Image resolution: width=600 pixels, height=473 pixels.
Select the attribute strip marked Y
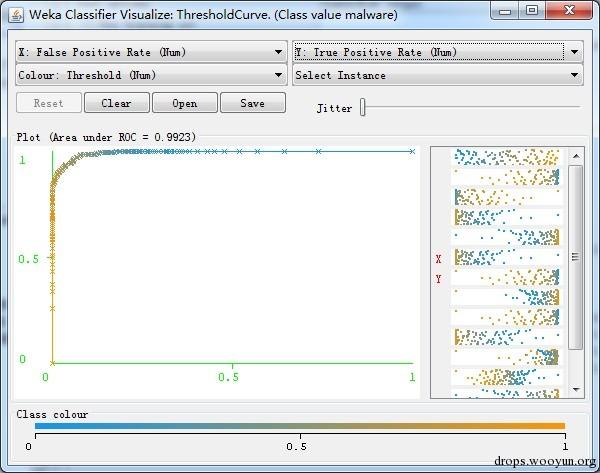pyautogui.click(x=507, y=277)
